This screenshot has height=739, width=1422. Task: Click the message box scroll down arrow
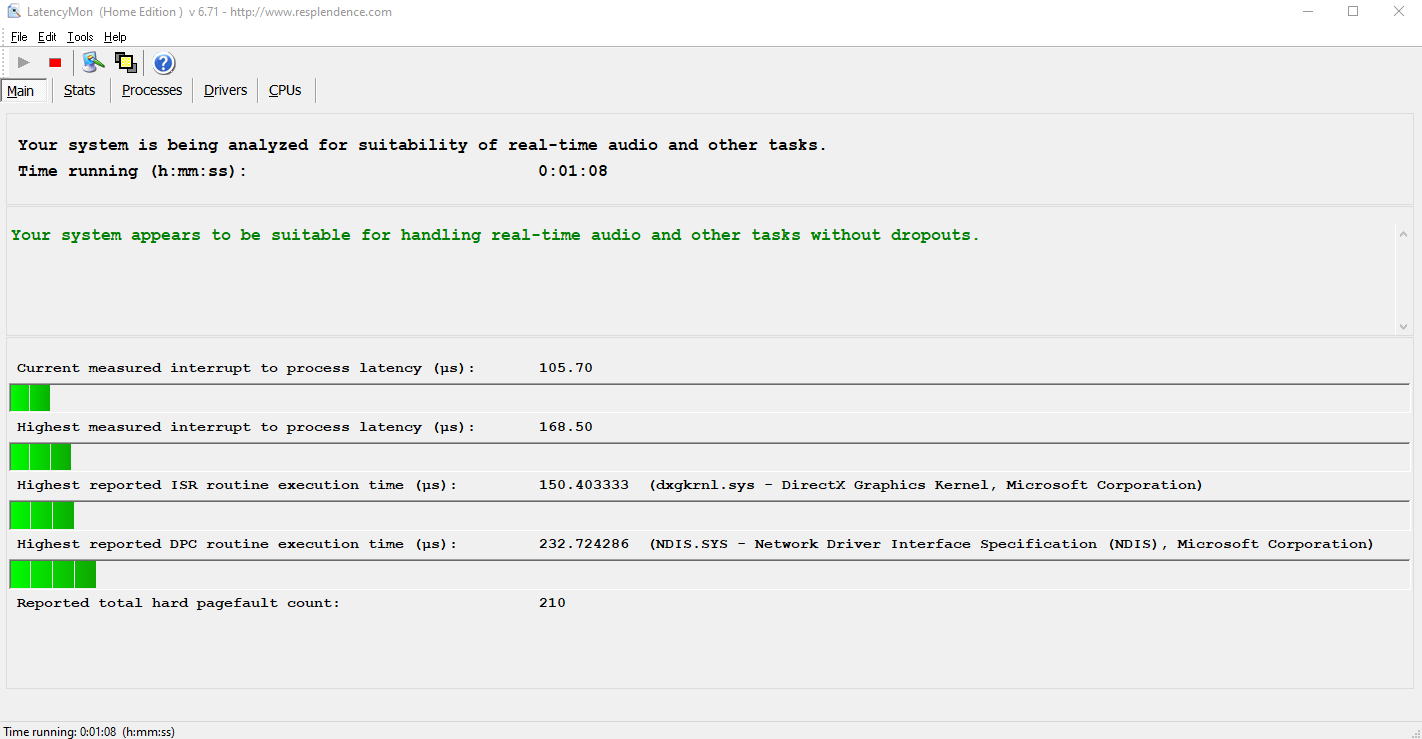click(x=1403, y=326)
